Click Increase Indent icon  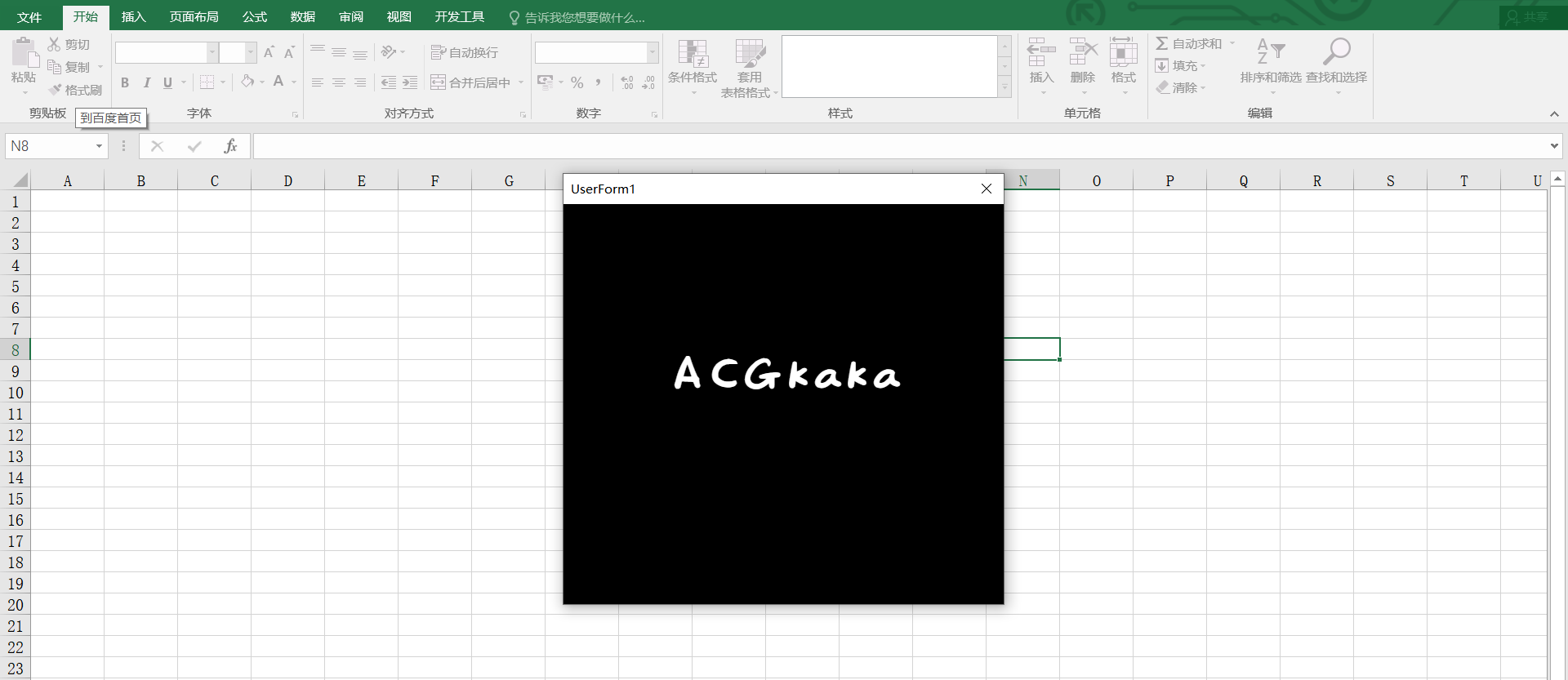410,82
